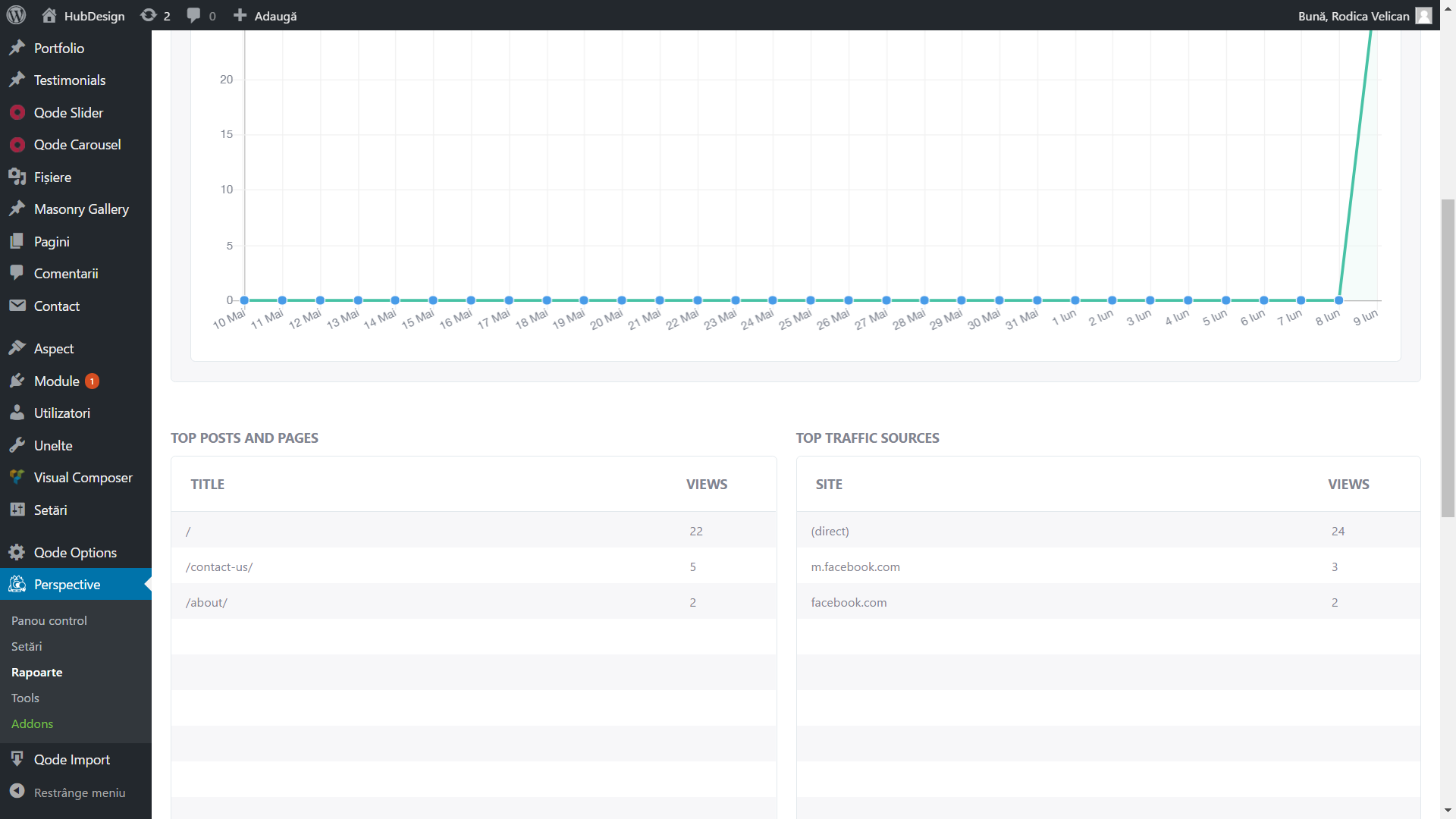The height and width of the screenshot is (819, 1456).
Task: Open the Contact menu item
Action: (x=57, y=306)
